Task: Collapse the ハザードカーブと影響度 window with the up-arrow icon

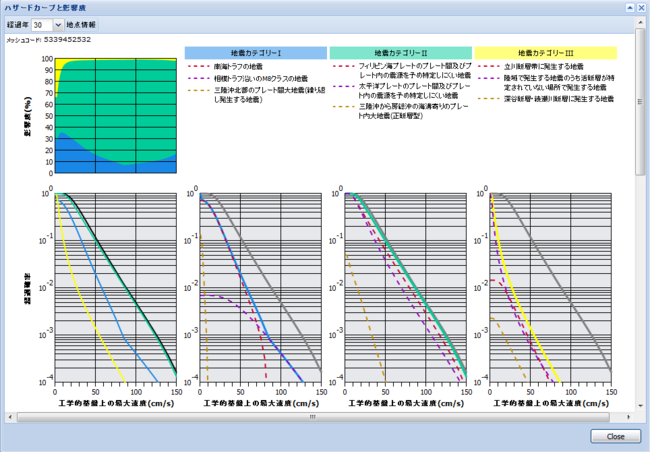Action: [x=630, y=7]
